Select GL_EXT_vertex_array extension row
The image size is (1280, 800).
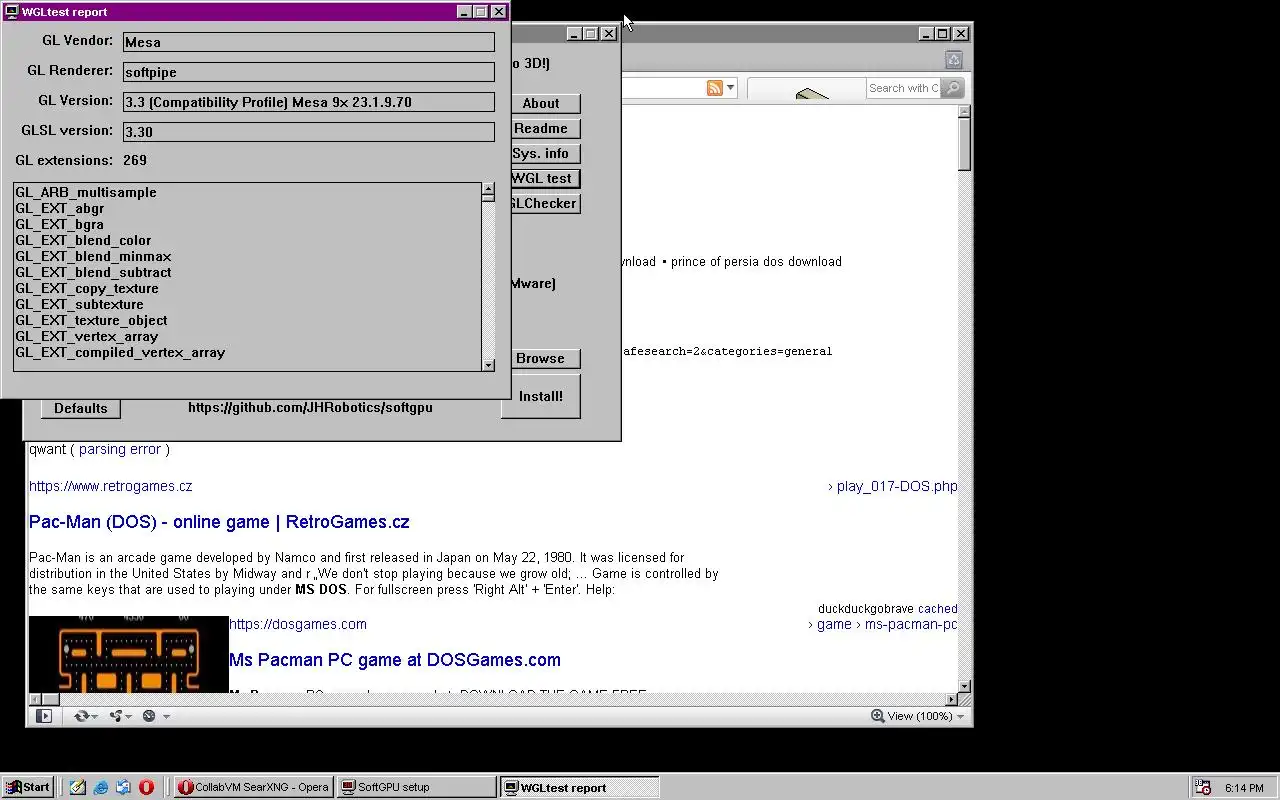[248, 336]
